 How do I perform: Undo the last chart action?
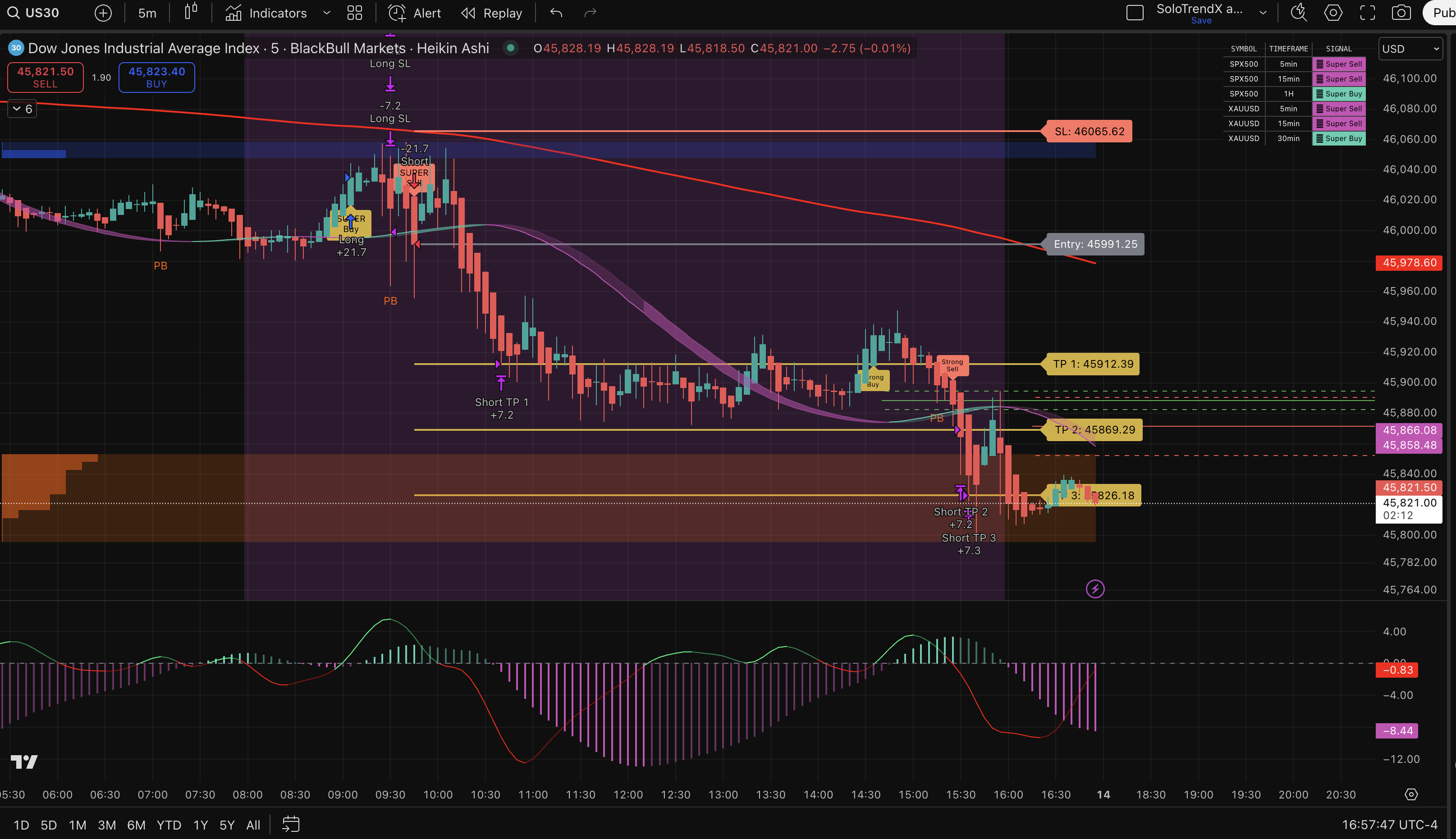click(x=556, y=13)
